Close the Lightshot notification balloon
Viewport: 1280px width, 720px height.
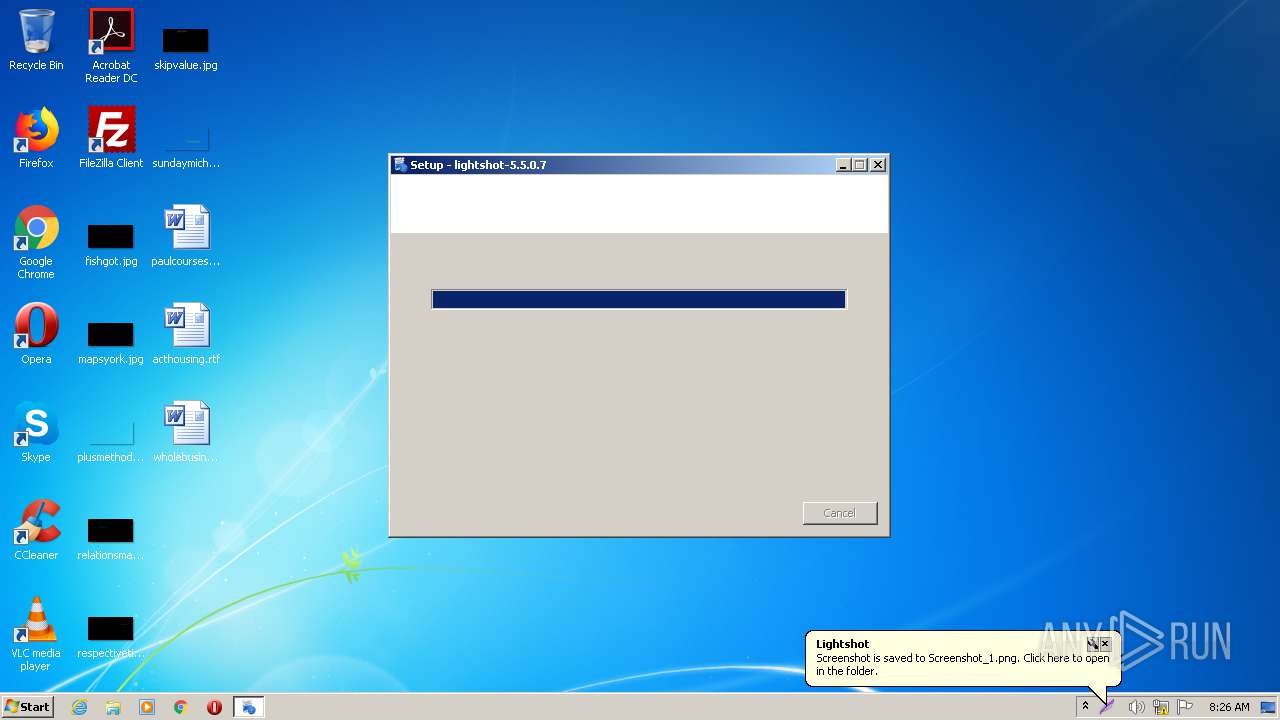(1105, 644)
